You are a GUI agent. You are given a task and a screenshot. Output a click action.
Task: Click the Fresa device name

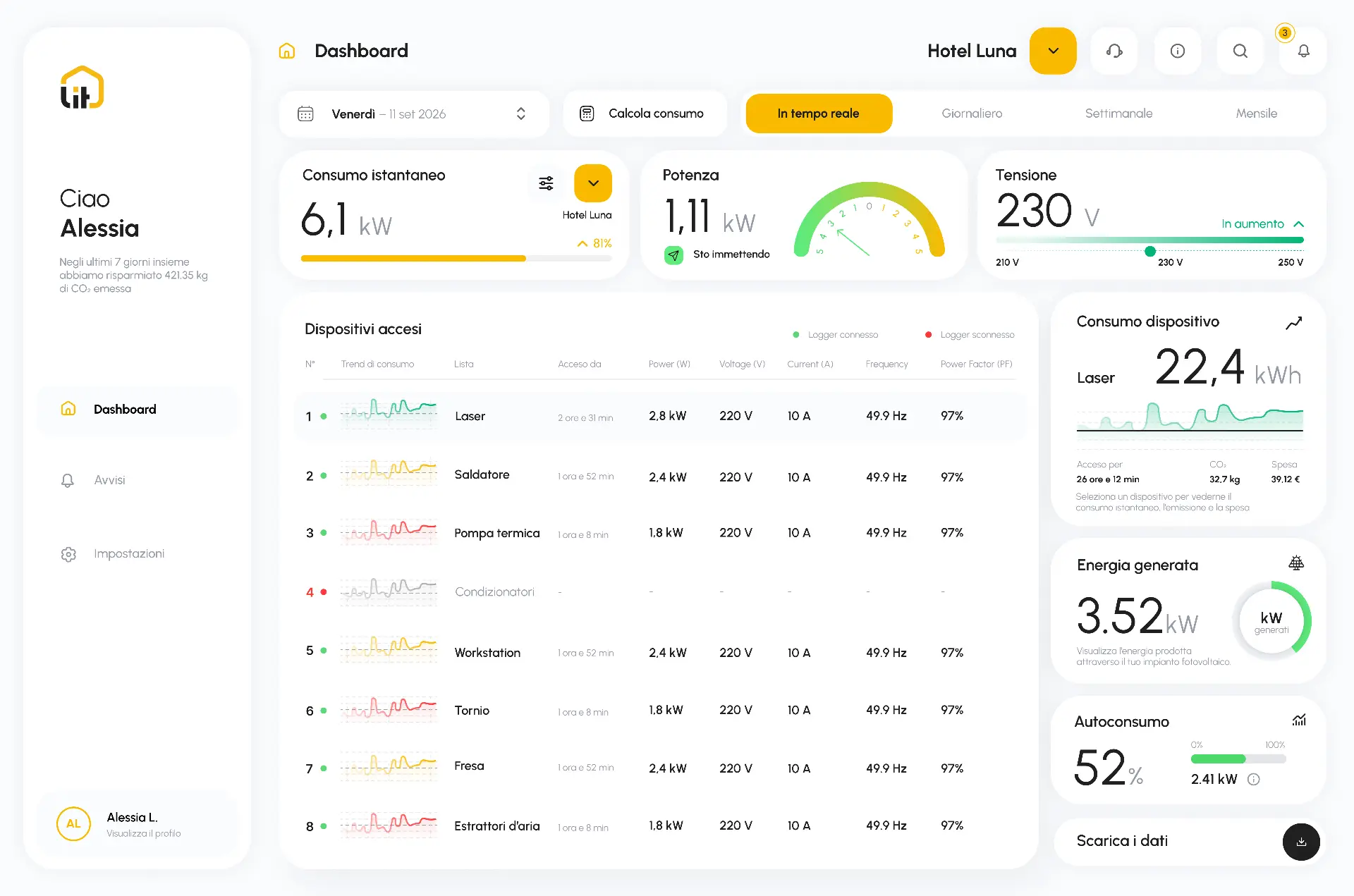[469, 766]
